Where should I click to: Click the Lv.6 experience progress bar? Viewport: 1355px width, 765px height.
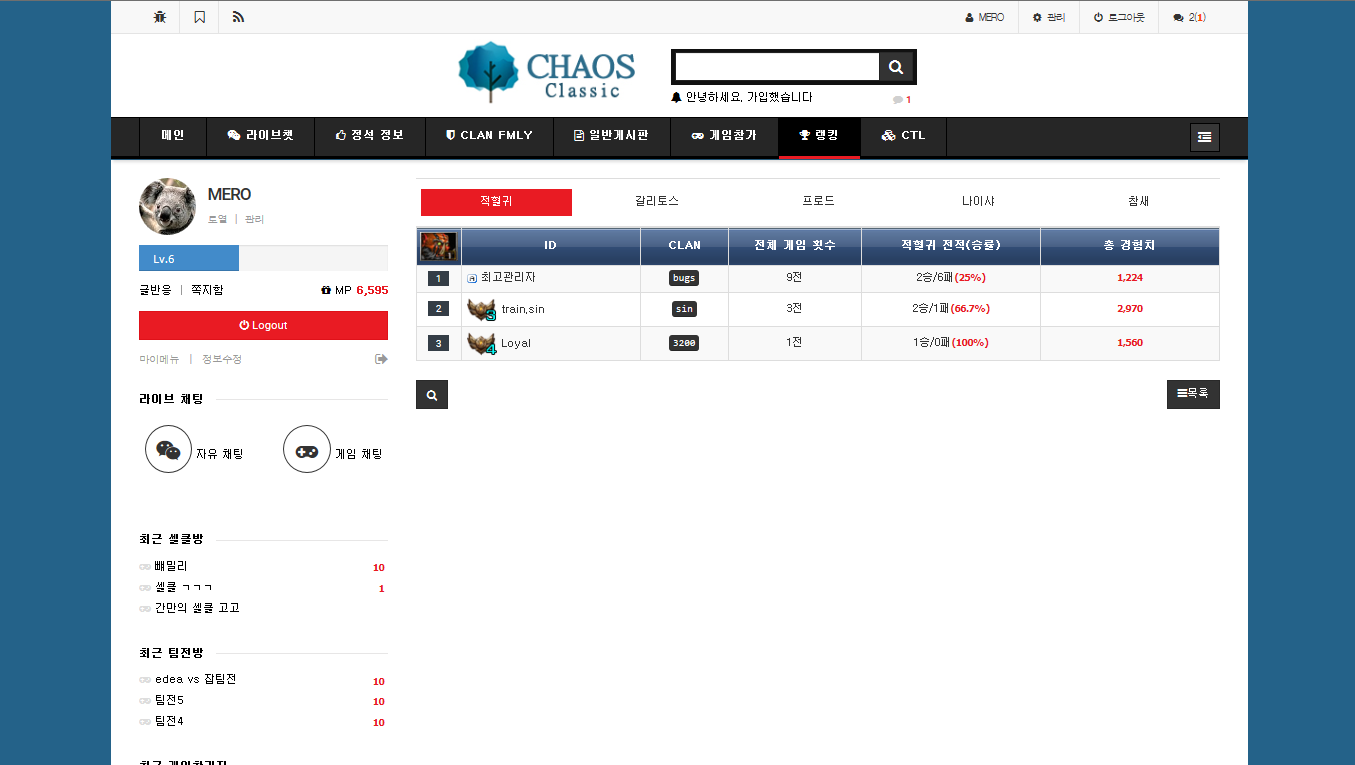[262, 259]
